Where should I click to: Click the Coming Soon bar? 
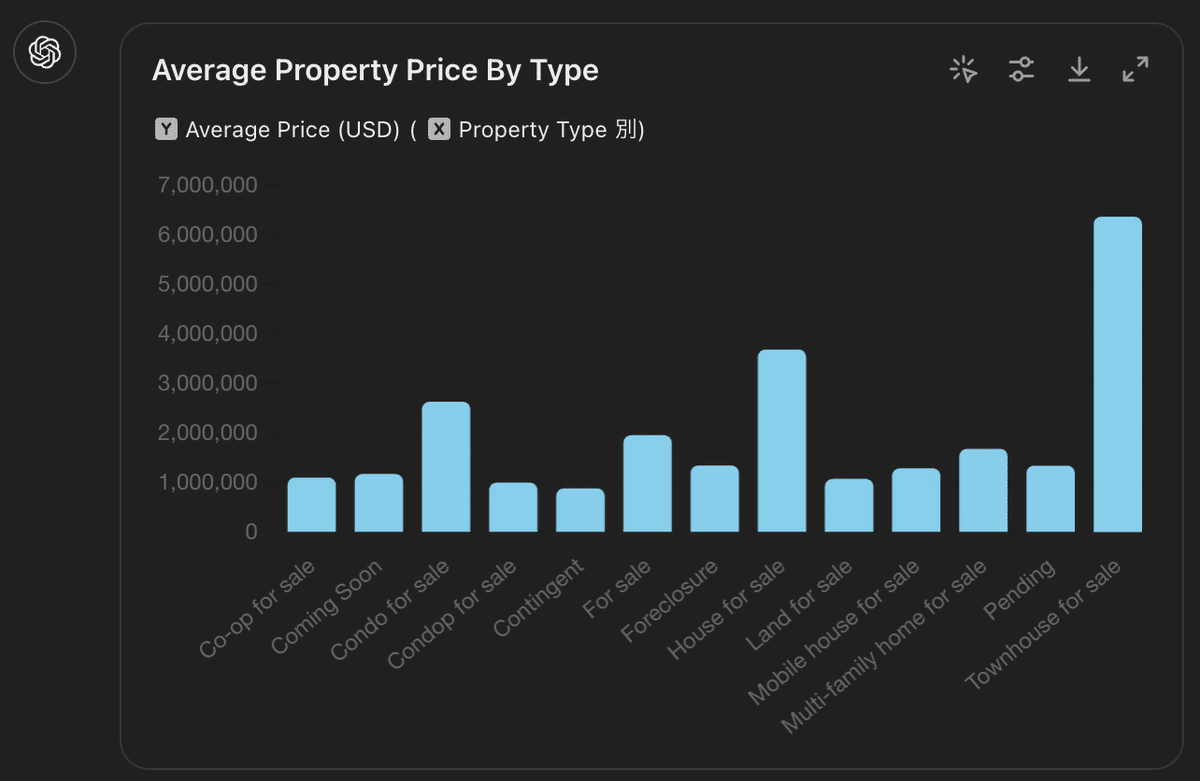click(x=379, y=503)
